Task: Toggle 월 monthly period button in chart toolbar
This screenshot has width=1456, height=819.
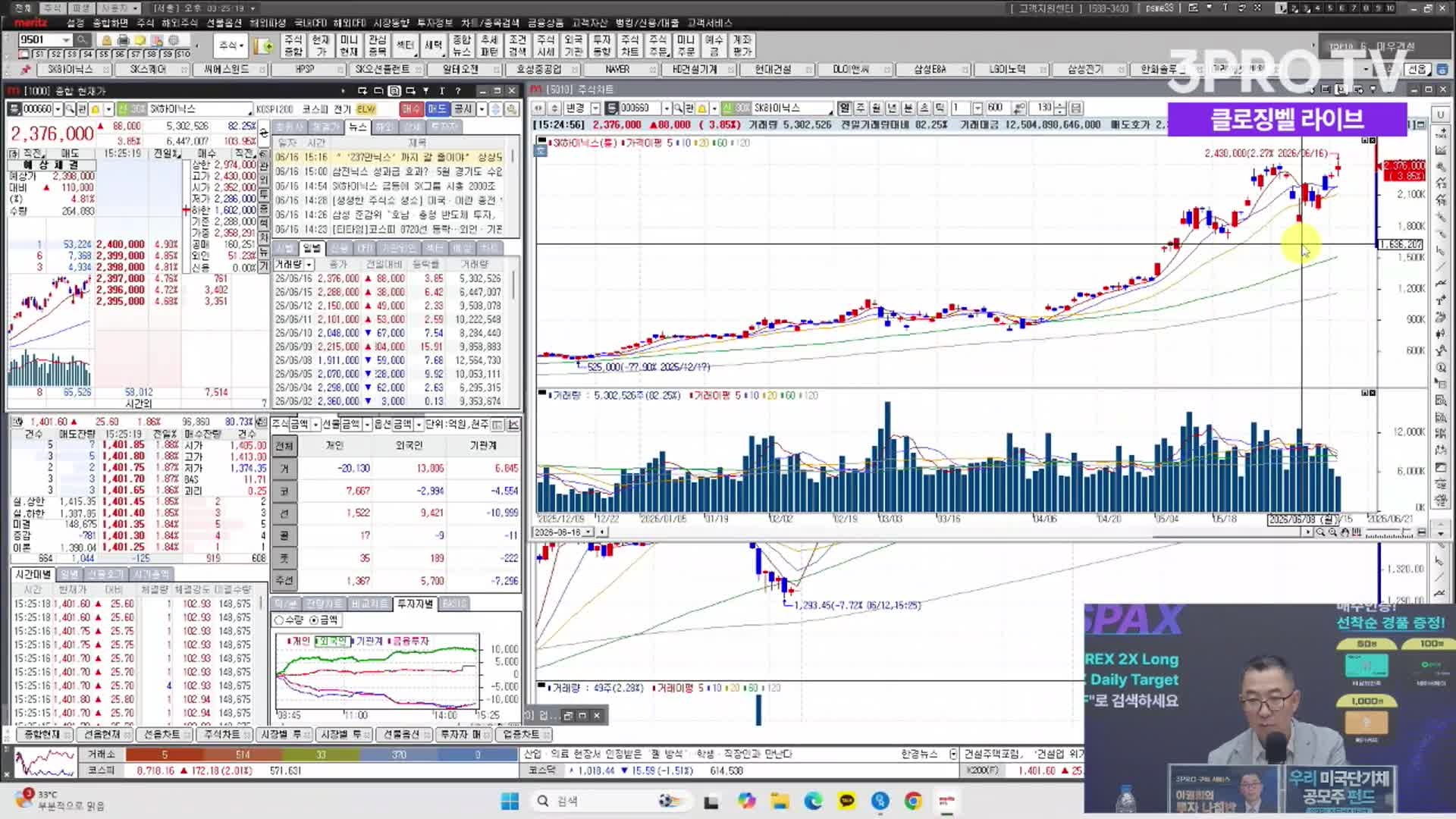Action: click(x=876, y=108)
